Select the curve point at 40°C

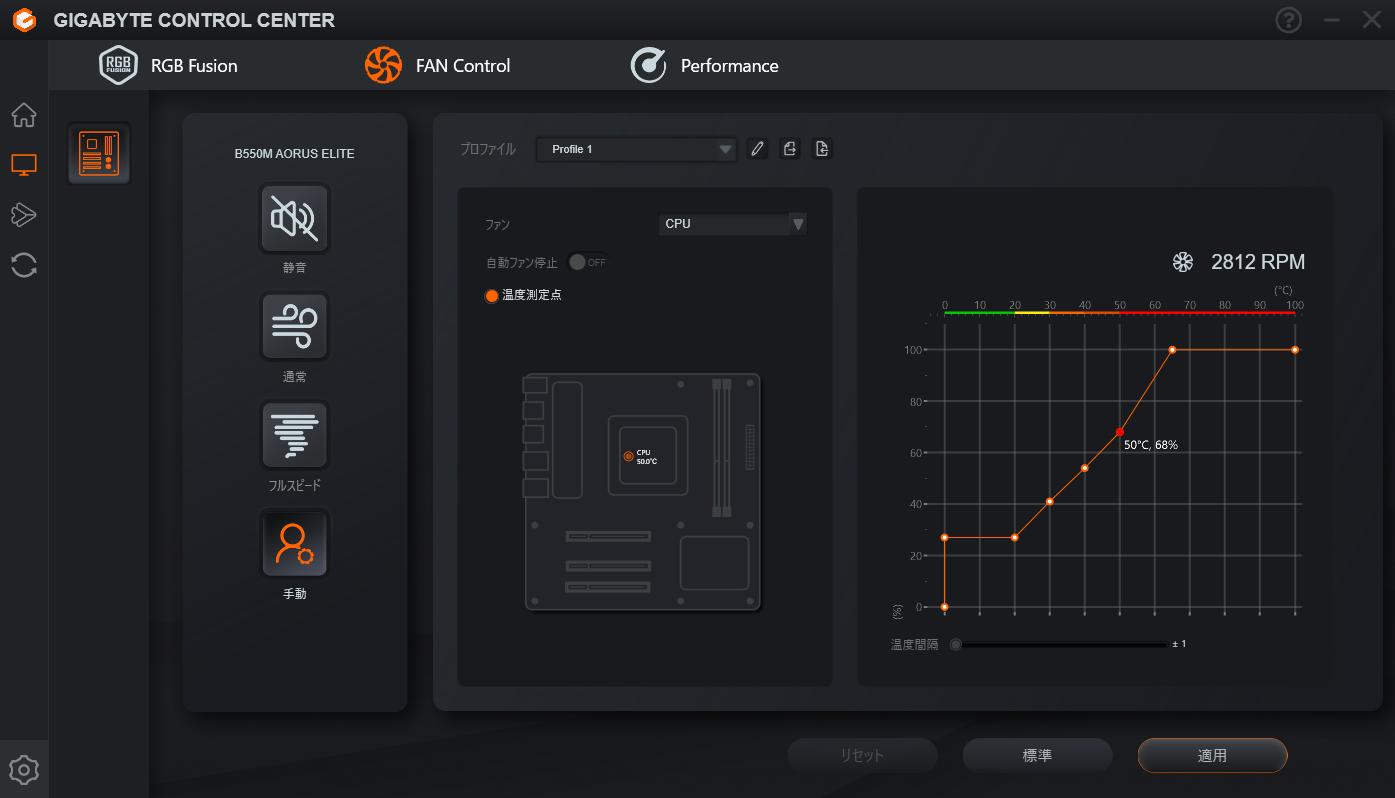click(x=1085, y=468)
